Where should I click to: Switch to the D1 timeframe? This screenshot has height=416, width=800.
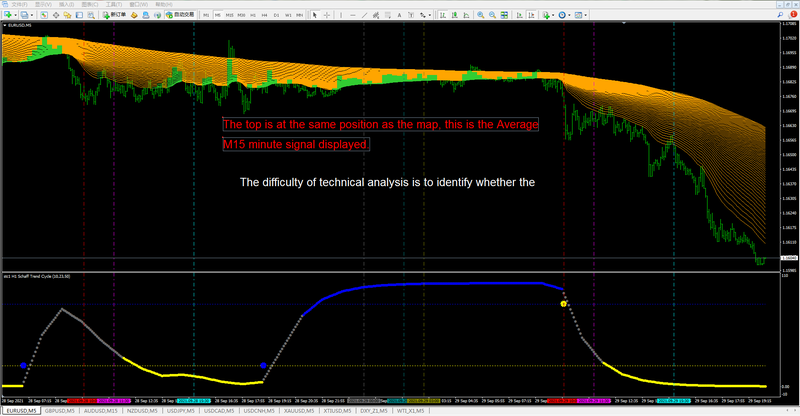pos(277,15)
